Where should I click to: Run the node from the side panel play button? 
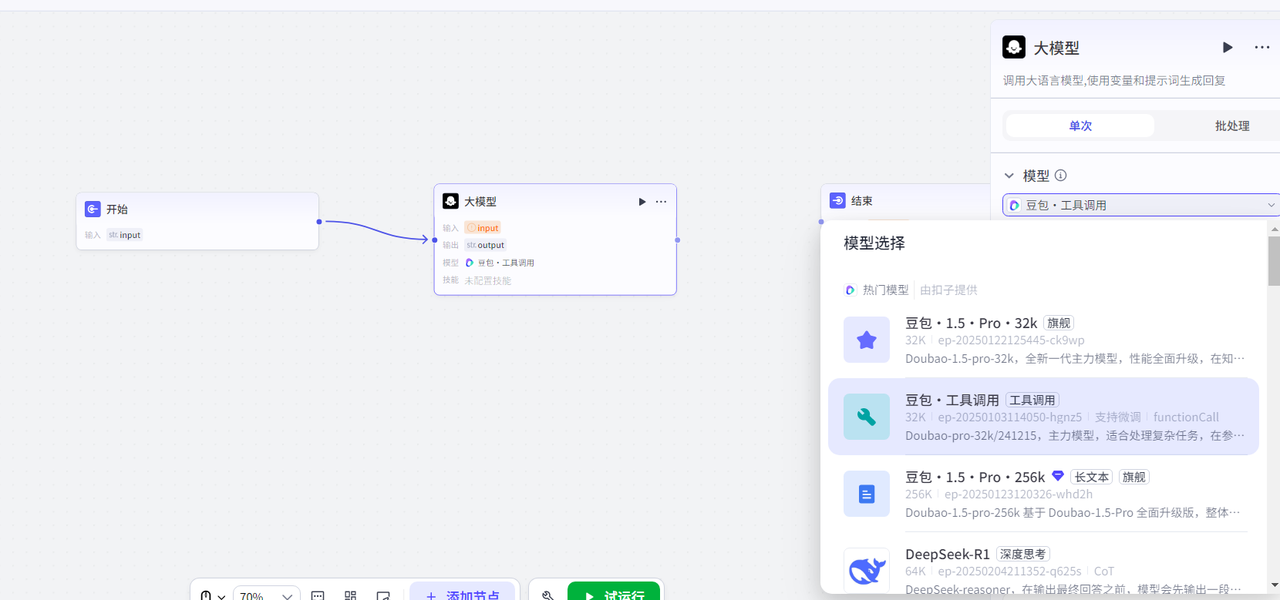click(x=1227, y=47)
